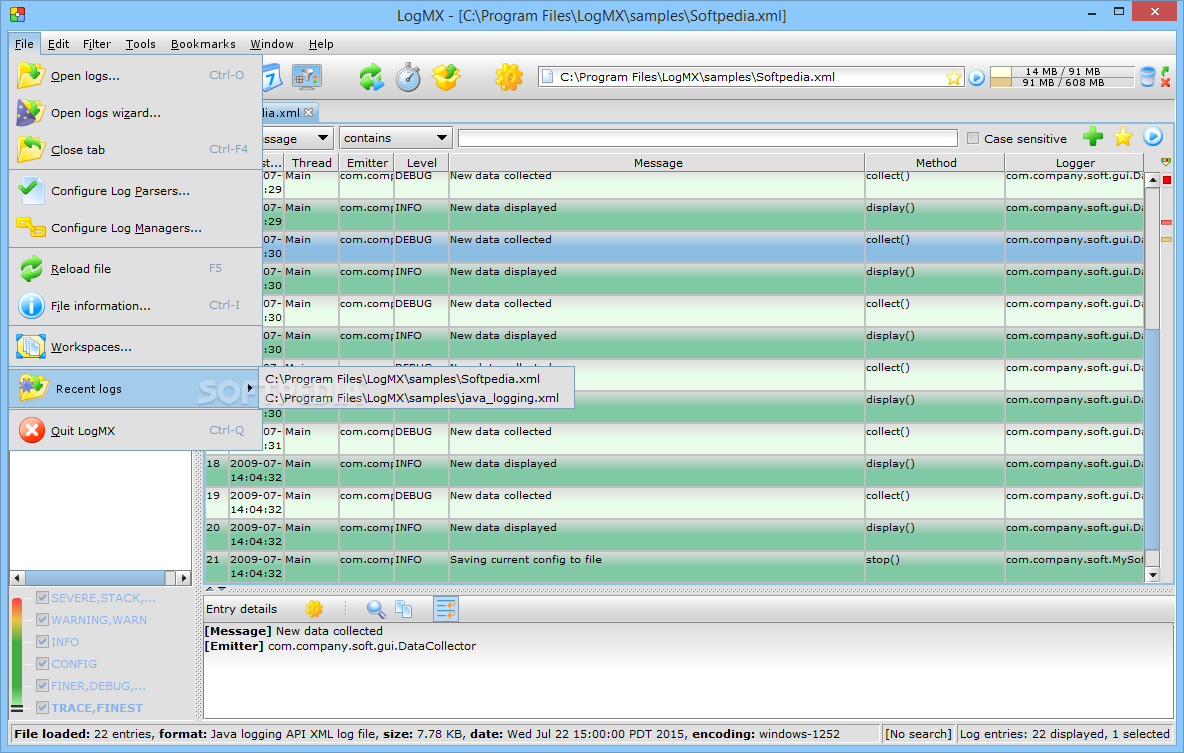Screen dimensions: 1184x753
Task: Sort by the Message column header
Action: coord(657,162)
